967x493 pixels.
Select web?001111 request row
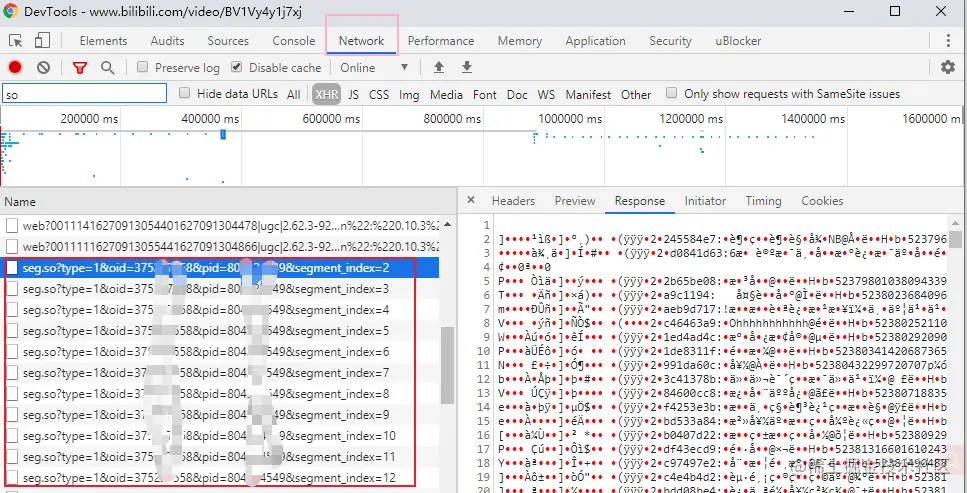coord(222,247)
